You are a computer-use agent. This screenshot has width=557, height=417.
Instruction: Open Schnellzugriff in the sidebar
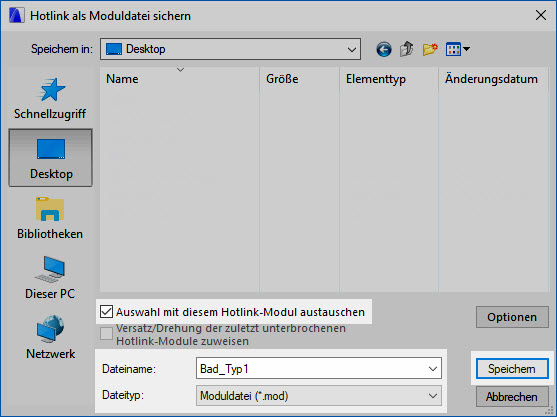(50, 98)
